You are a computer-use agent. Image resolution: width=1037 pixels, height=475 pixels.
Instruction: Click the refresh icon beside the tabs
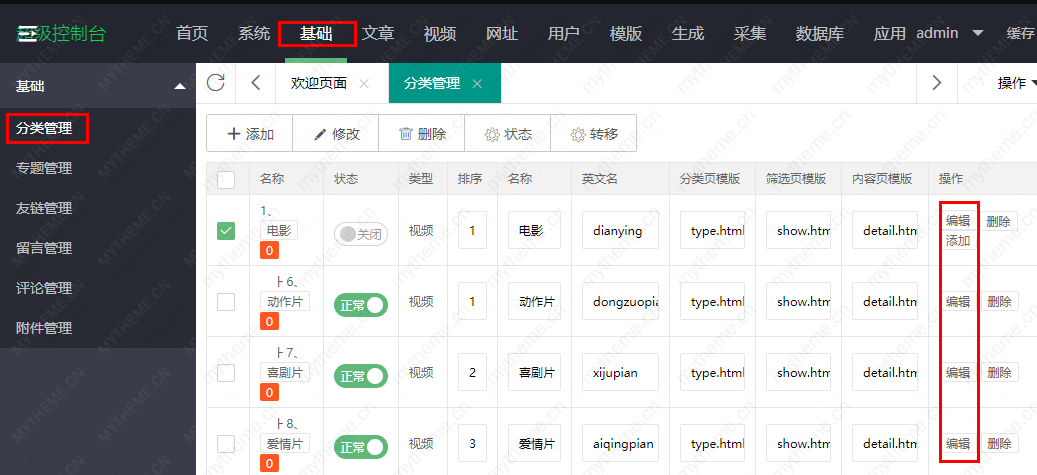(215, 83)
